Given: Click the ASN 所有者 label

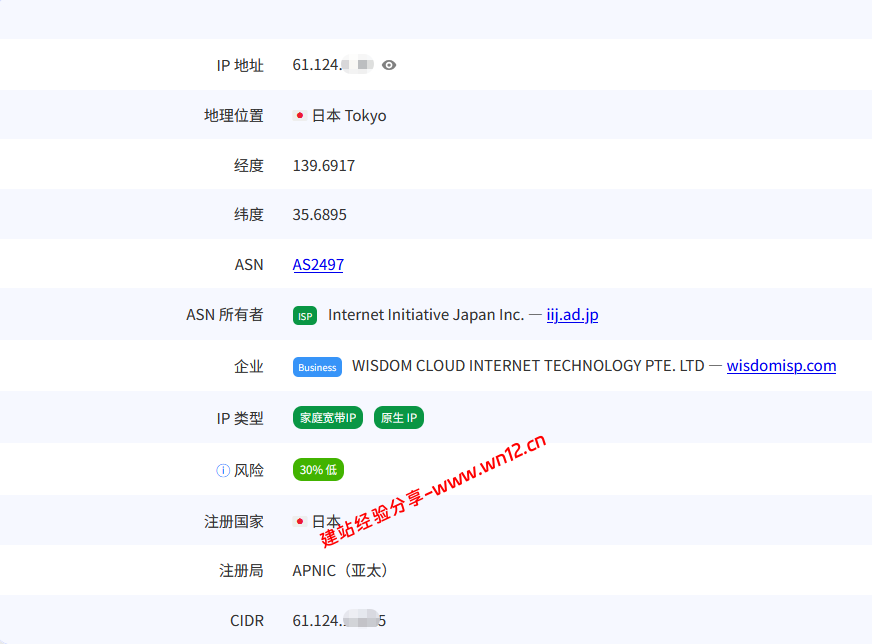Looking at the screenshot, I should [x=225, y=315].
